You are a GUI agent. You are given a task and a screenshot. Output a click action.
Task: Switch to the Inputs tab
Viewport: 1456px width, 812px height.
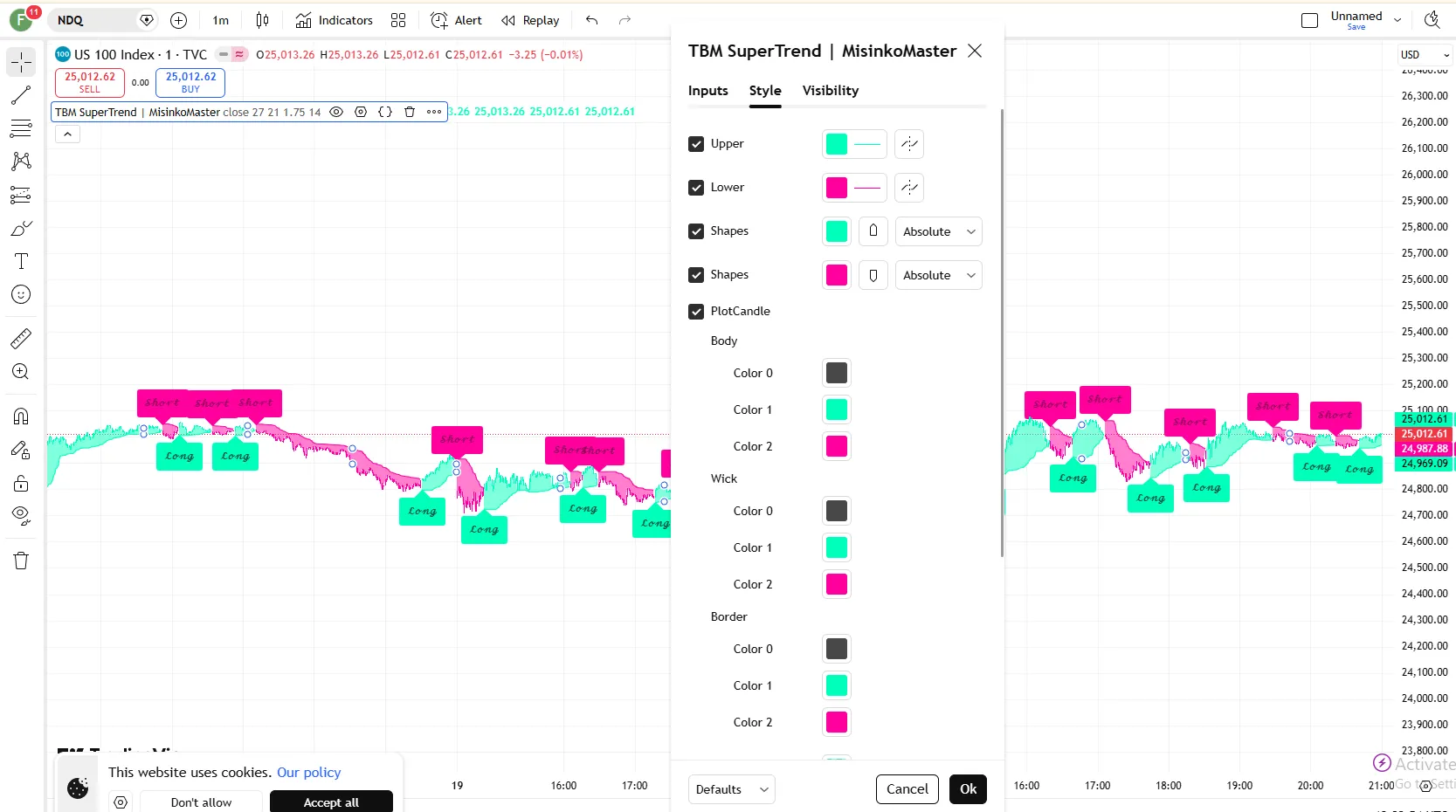708,91
